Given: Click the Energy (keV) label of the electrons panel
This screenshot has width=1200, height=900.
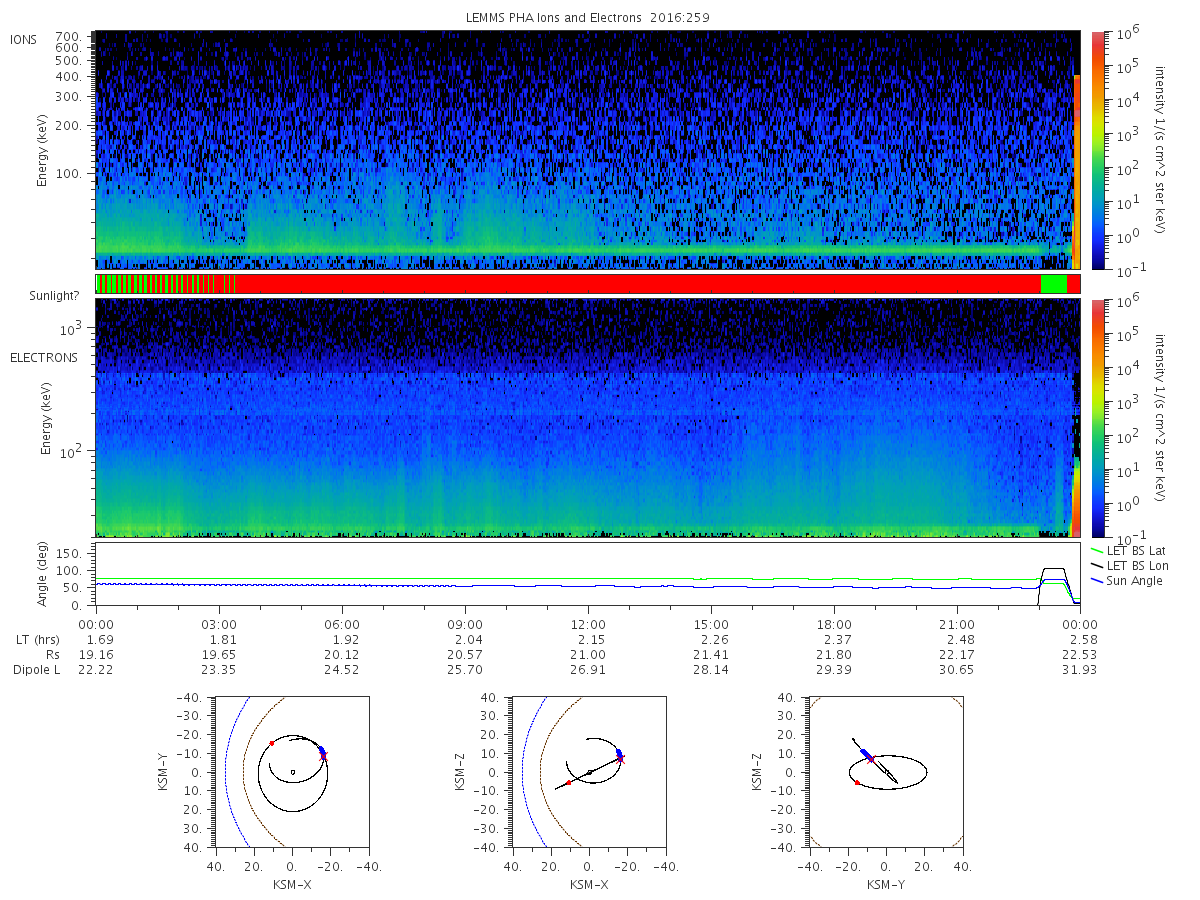Looking at the screenshot, I should point(46,418).
